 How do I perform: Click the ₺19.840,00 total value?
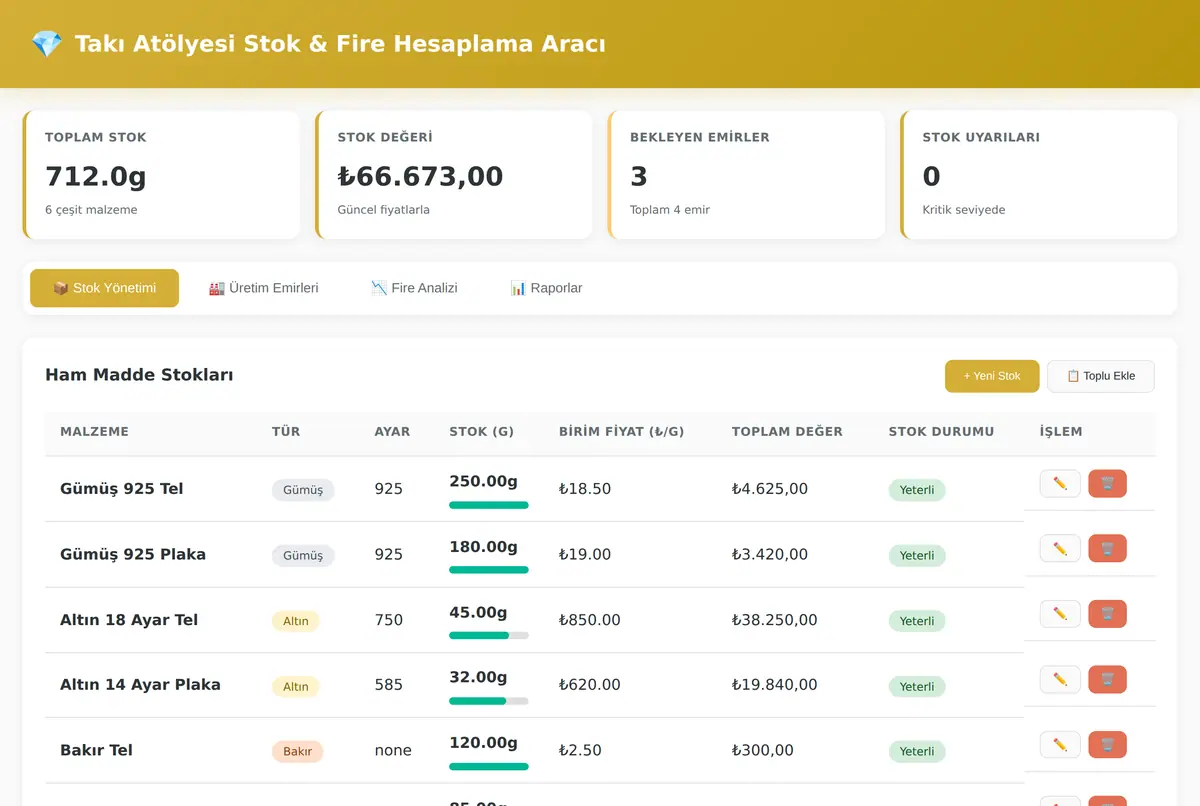pyautogui.click(x=775, y=685)
